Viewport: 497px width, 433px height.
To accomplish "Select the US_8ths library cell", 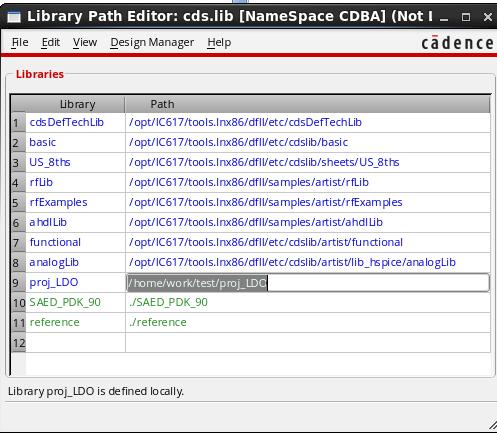I will click(75, 163).
